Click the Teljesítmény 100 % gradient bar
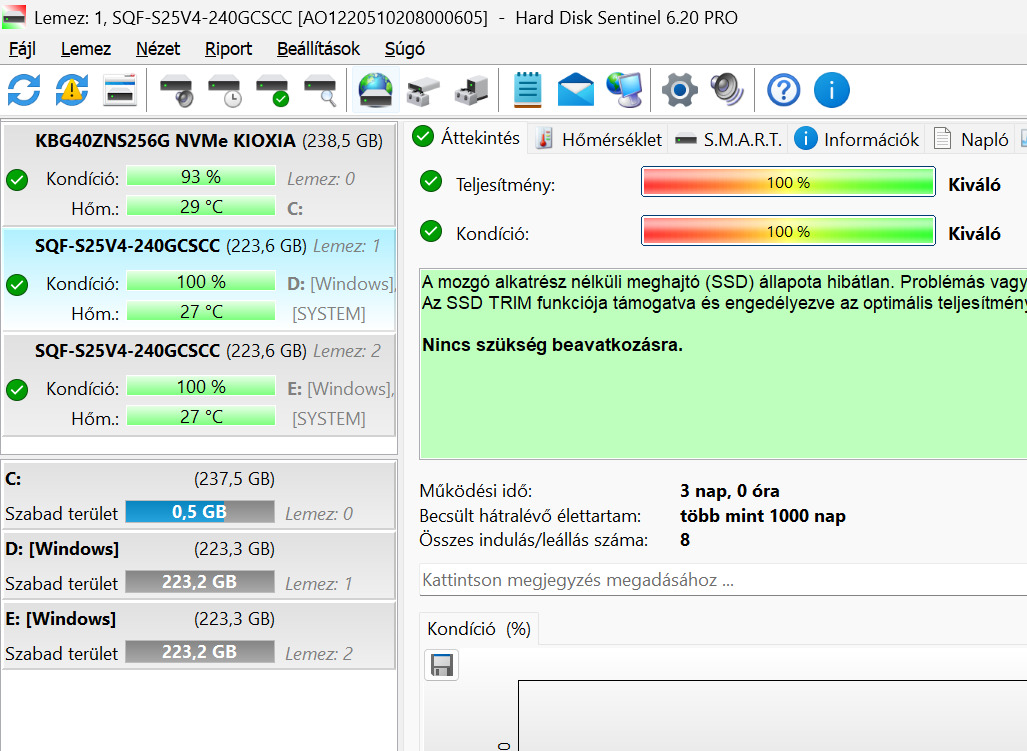The width and height of the screenshot is (1027, 751). [788, 182]
